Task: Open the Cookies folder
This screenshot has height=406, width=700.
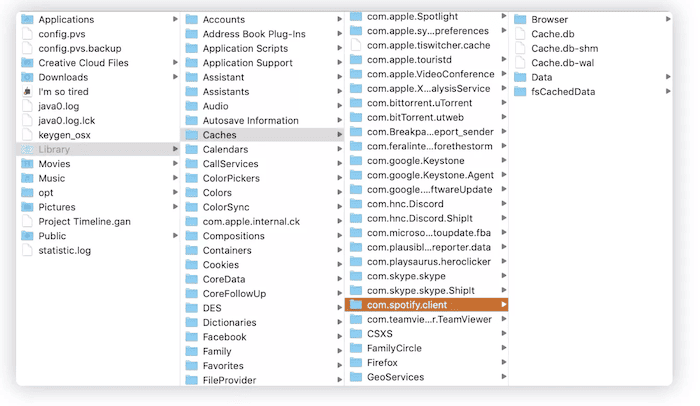Action: [220, 265]
